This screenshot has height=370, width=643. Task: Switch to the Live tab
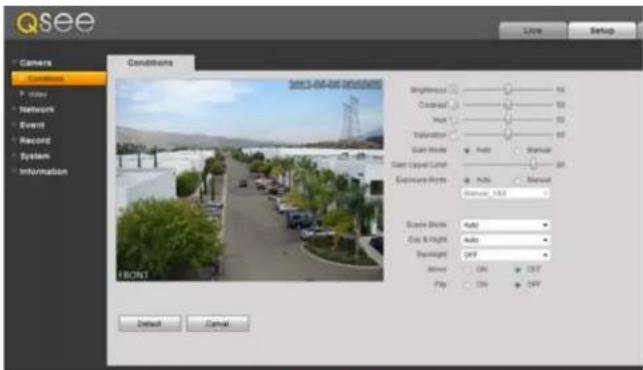pyautogui.click(x=533, y=31)
